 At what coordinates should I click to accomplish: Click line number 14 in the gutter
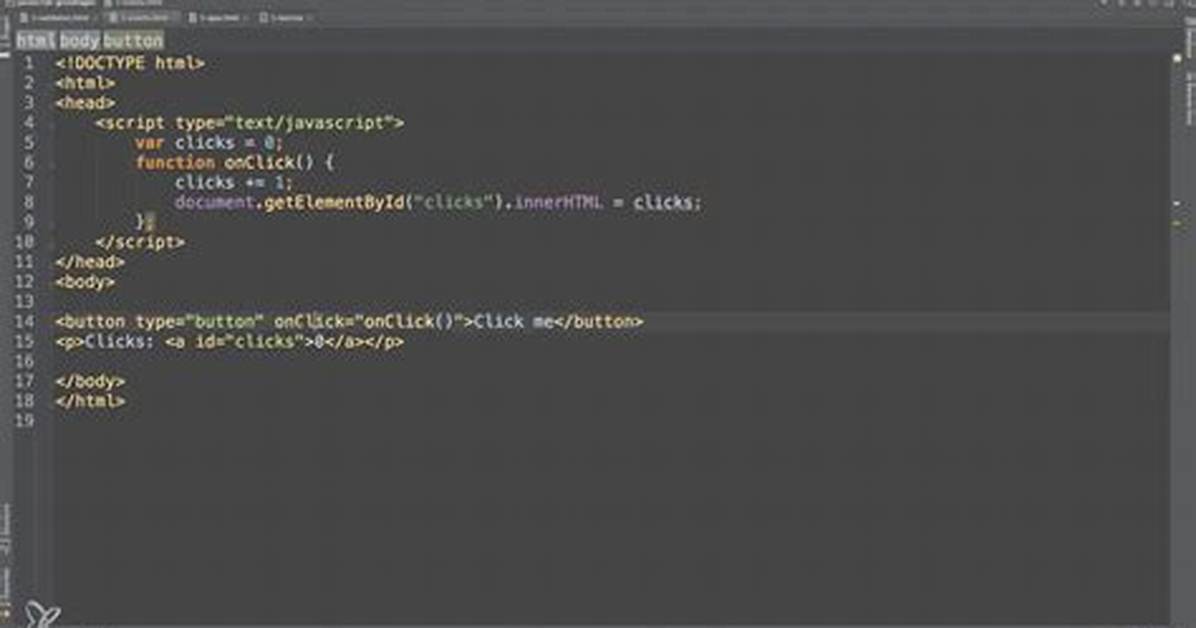coord(25,320)
